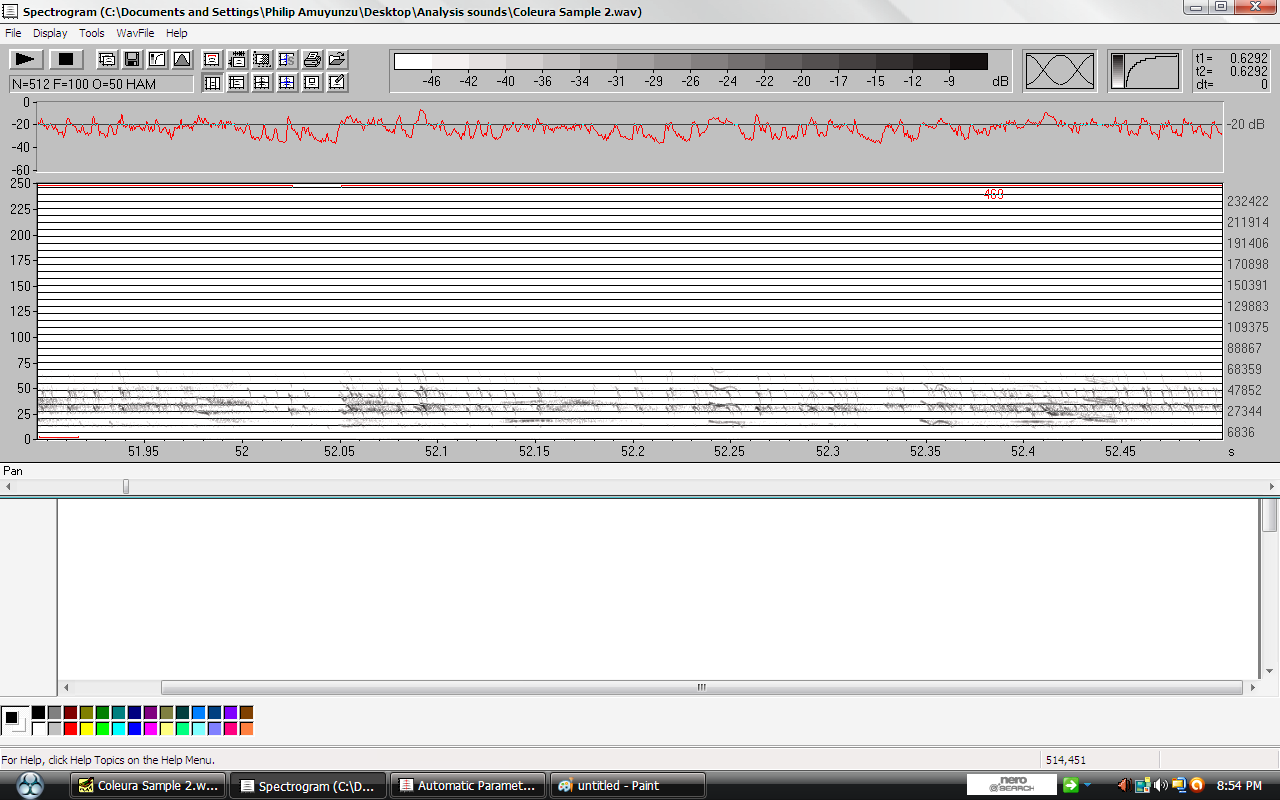
Task: Open the File menu
Action: [x=13, y=33]
